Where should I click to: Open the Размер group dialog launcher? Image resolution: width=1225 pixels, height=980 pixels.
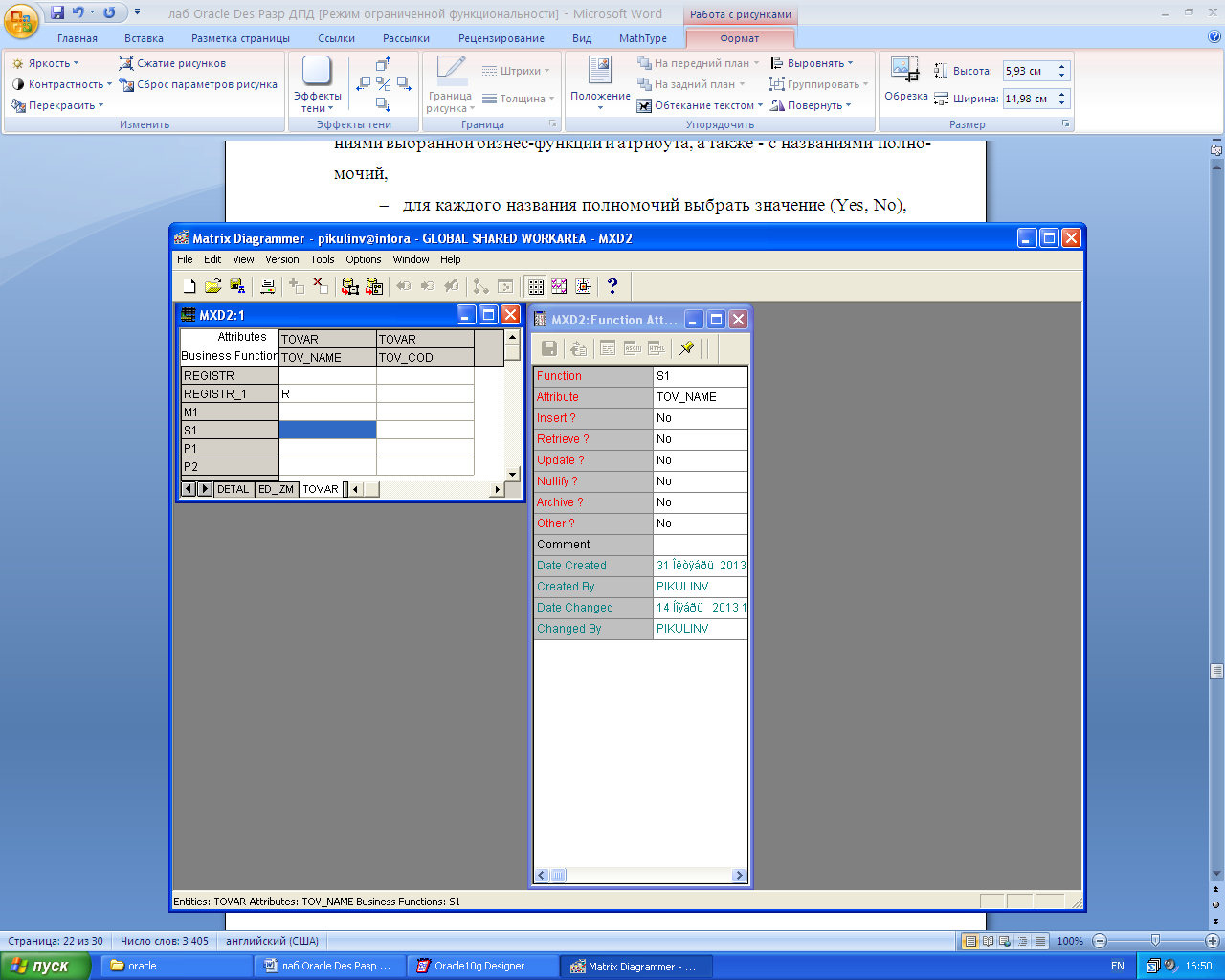[x=1065, y=124]
